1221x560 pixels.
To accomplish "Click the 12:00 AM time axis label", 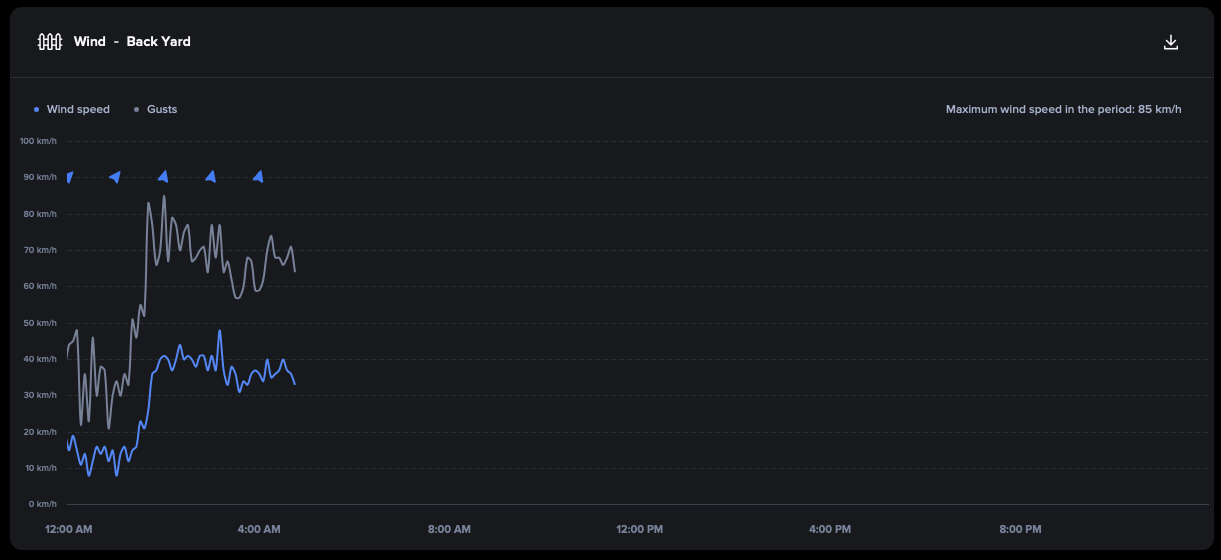I will pyautogui.click(x=69, y=529).
